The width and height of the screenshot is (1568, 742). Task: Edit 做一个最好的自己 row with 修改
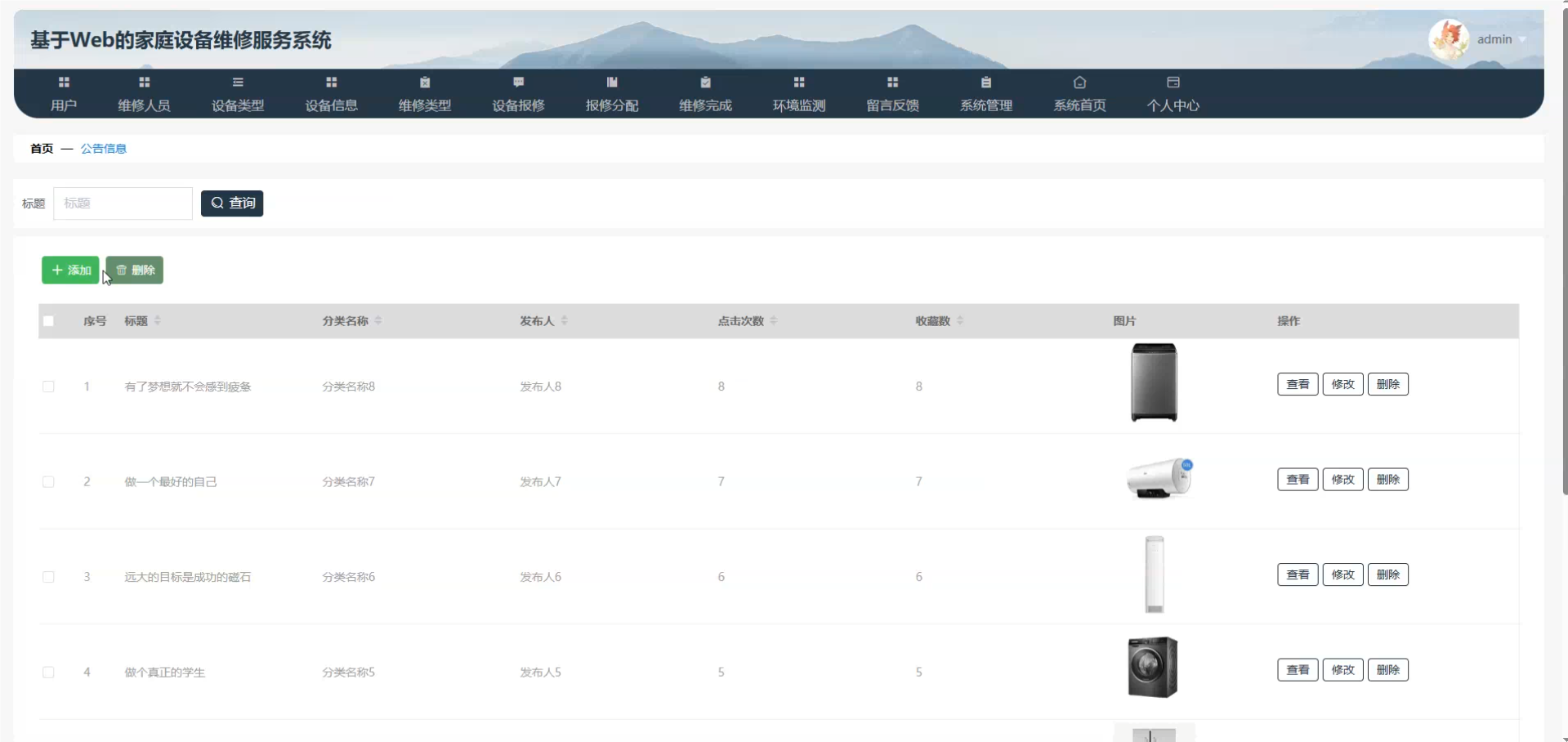(1342, 480)
